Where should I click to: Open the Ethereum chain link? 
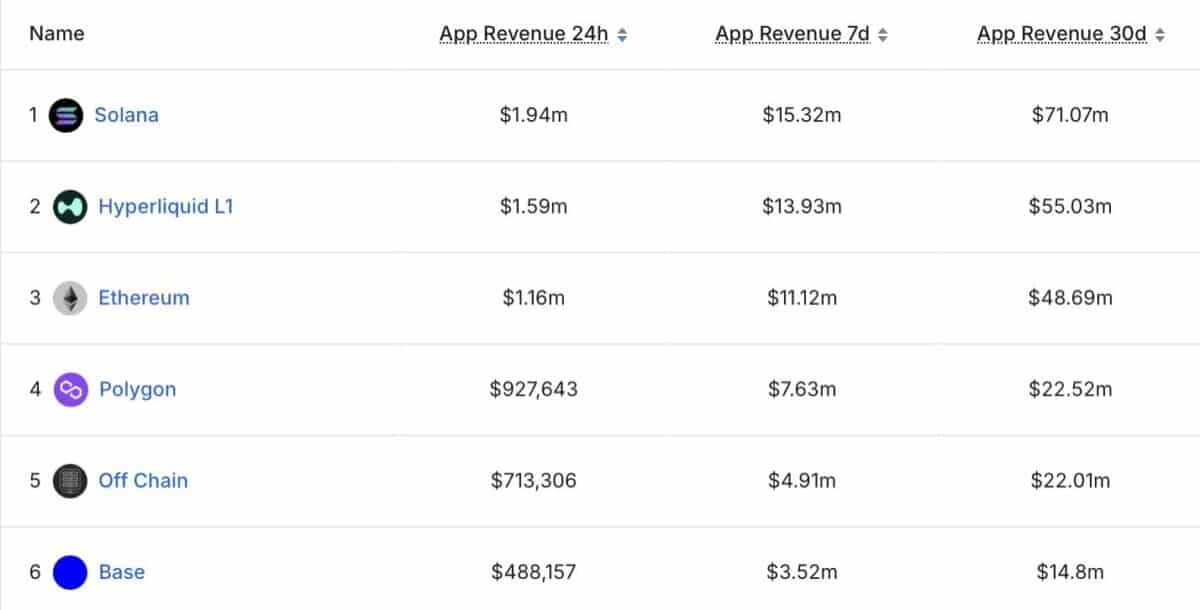tap(143, 298)
